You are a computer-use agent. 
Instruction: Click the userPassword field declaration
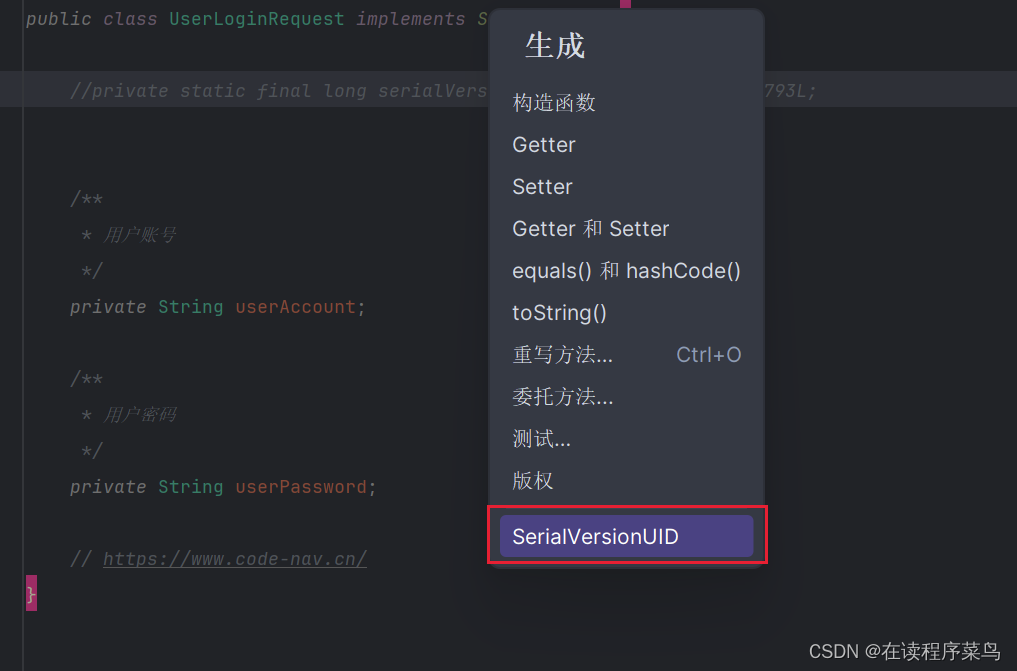(301, 486)
